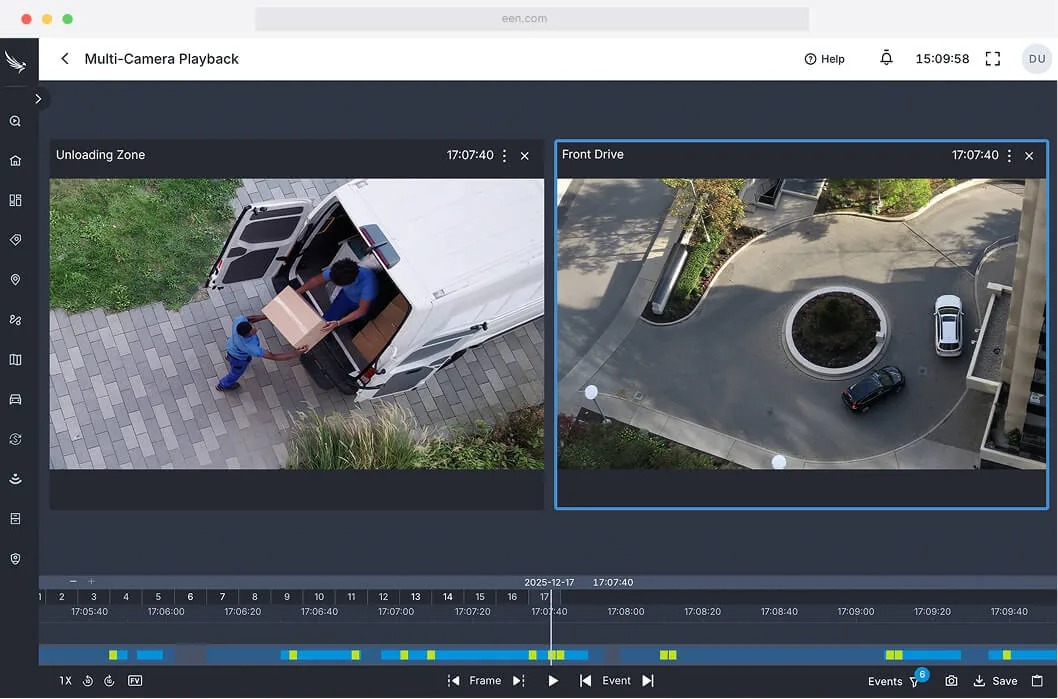Viewport: 1058px width, 699px height.
Task: Open the archive cabinet icon in sidebar
Action: (16, 519)
